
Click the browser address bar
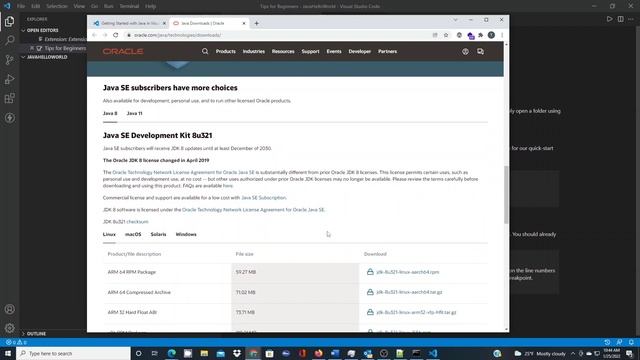coord(278,35)
